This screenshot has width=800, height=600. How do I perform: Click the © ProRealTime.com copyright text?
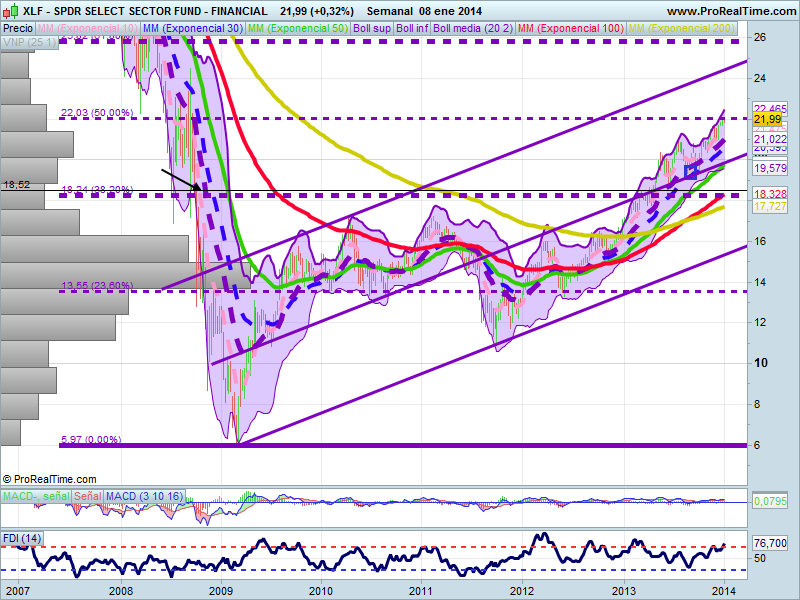(49, 479)
